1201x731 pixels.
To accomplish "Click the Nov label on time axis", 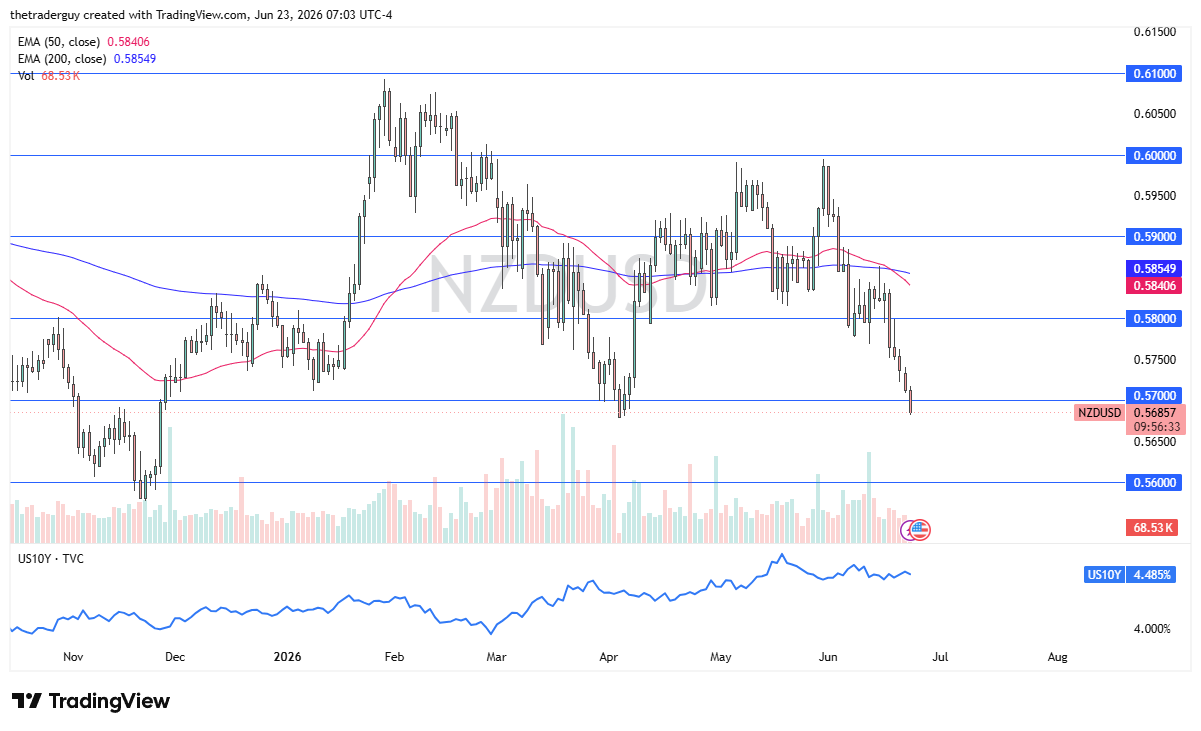I will click(71, 657).
